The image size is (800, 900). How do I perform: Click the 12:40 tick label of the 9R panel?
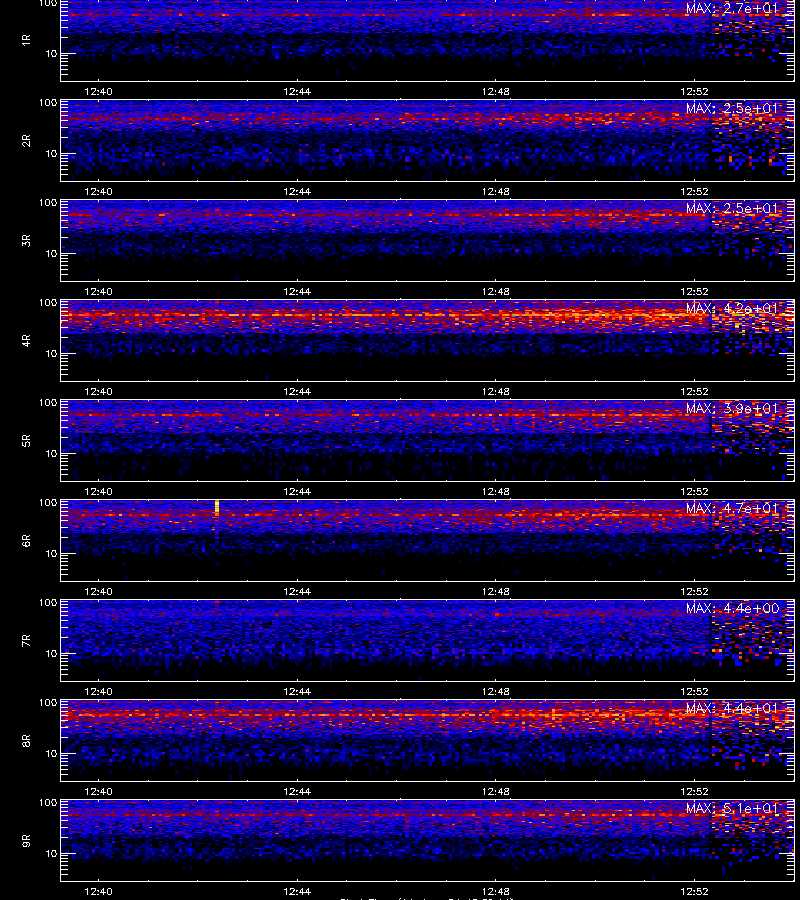click(x=98, y=891)
